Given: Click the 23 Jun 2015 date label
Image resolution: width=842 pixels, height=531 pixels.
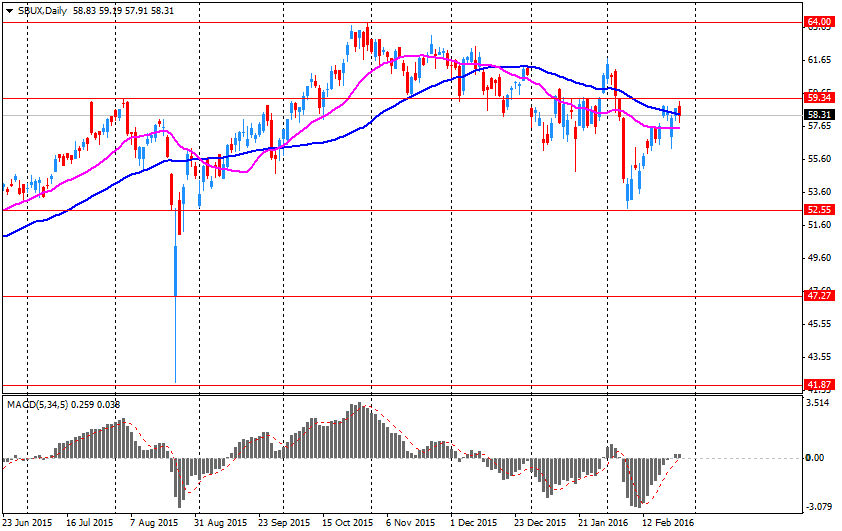Looking at the screenshot, I should pyautogui.click(x=27, y=522).
